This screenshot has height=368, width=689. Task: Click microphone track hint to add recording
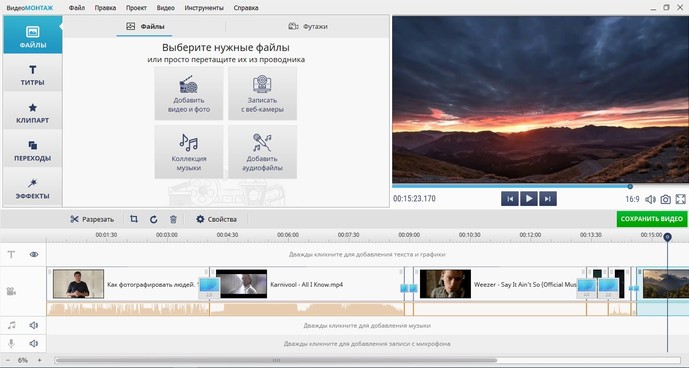(367, 343)
